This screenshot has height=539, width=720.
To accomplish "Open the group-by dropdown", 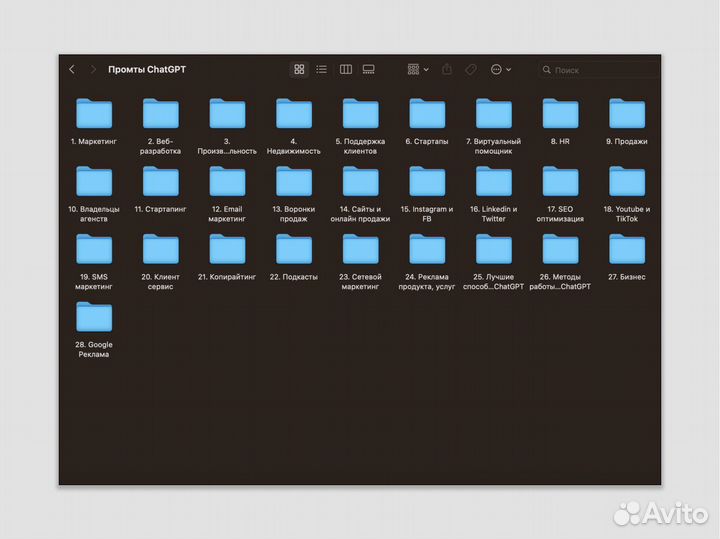I will [418, 70].
